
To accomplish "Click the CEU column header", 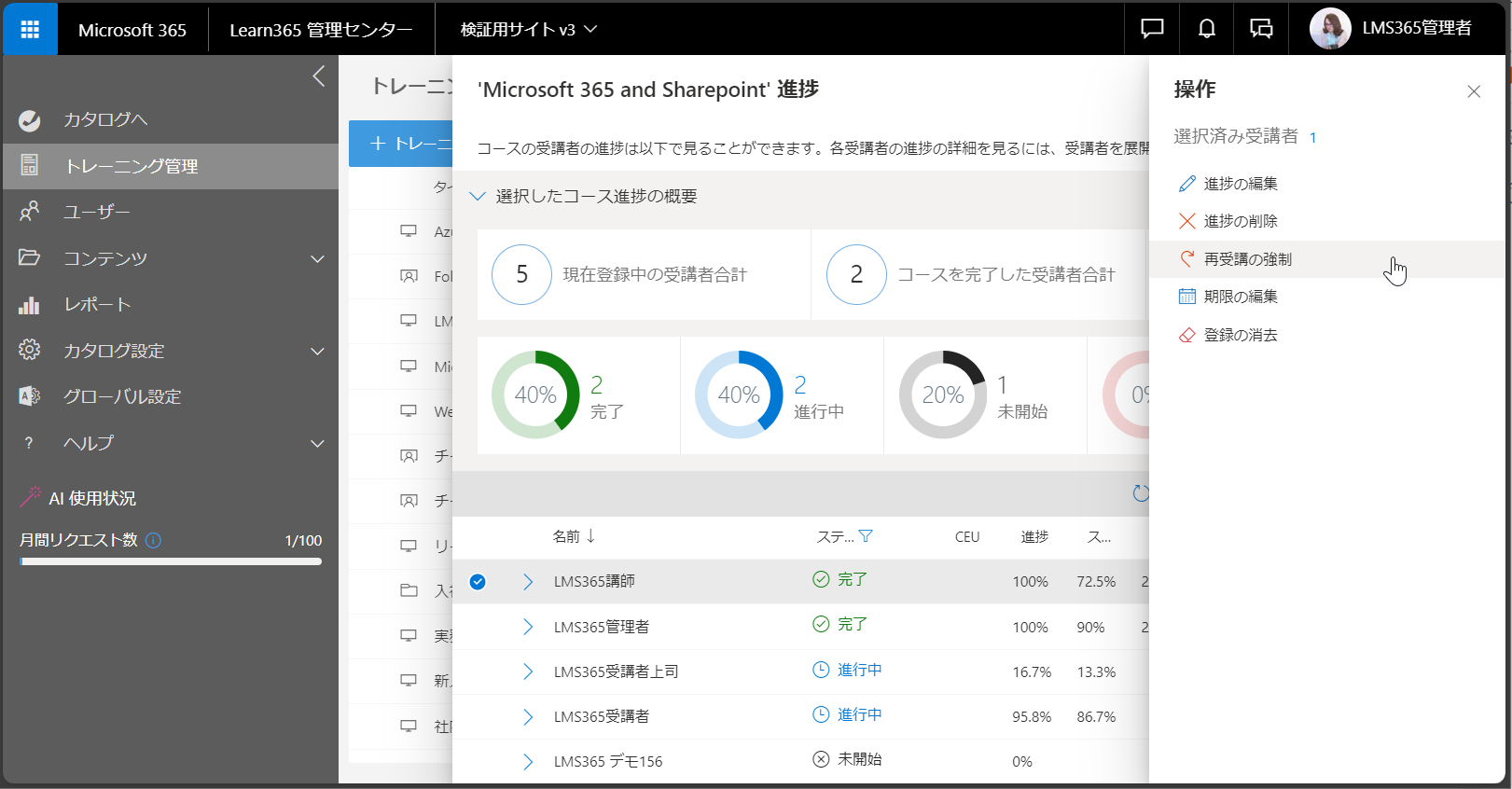I will click(x=967, y=537).
